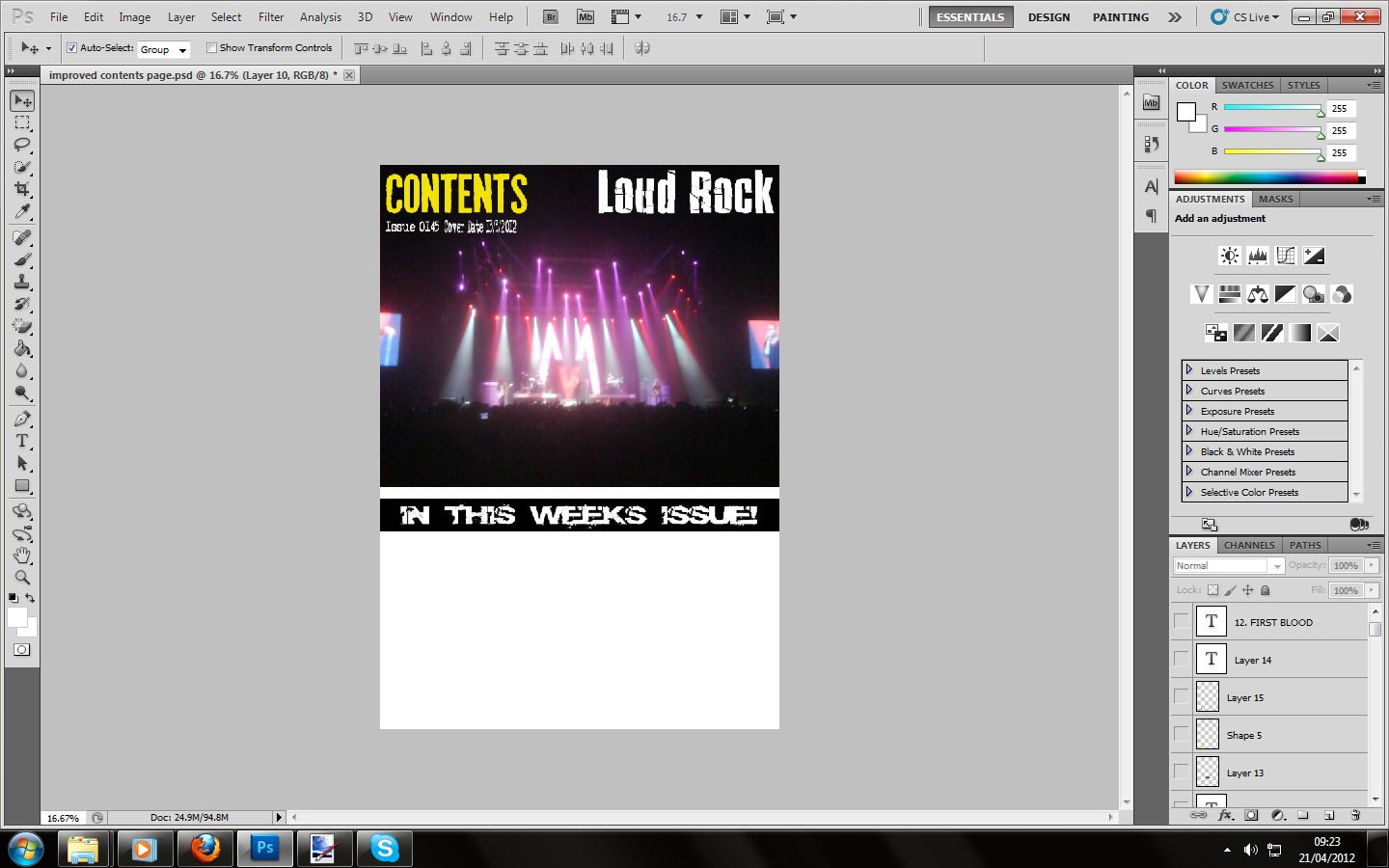The width and height of the screenshot is (1389, 868).
Task: Select the History Brush tool
Action: click(x=22, y=305)
